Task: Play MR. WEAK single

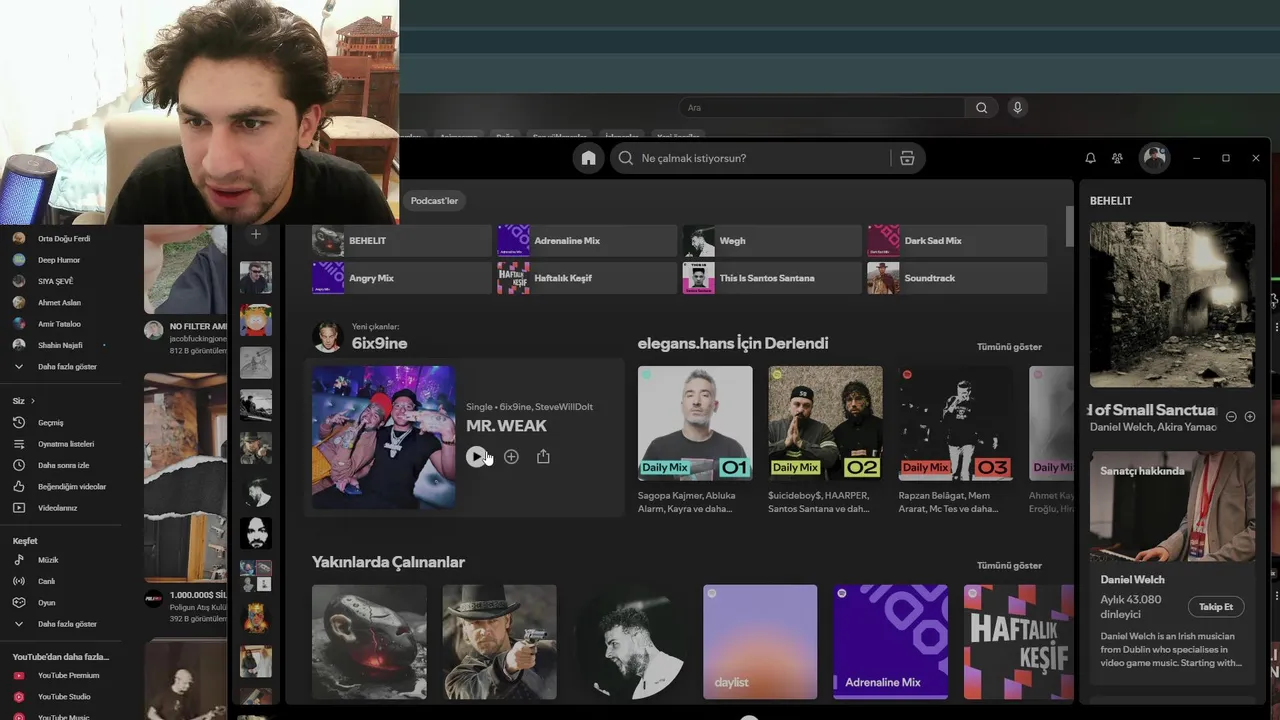Action: pyautogui.click(x=477, y=456)
